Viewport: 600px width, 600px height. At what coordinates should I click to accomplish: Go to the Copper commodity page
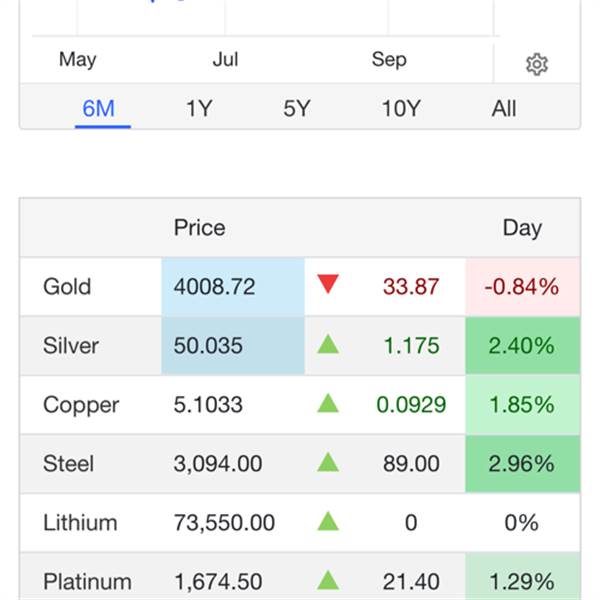pos(81,405)
